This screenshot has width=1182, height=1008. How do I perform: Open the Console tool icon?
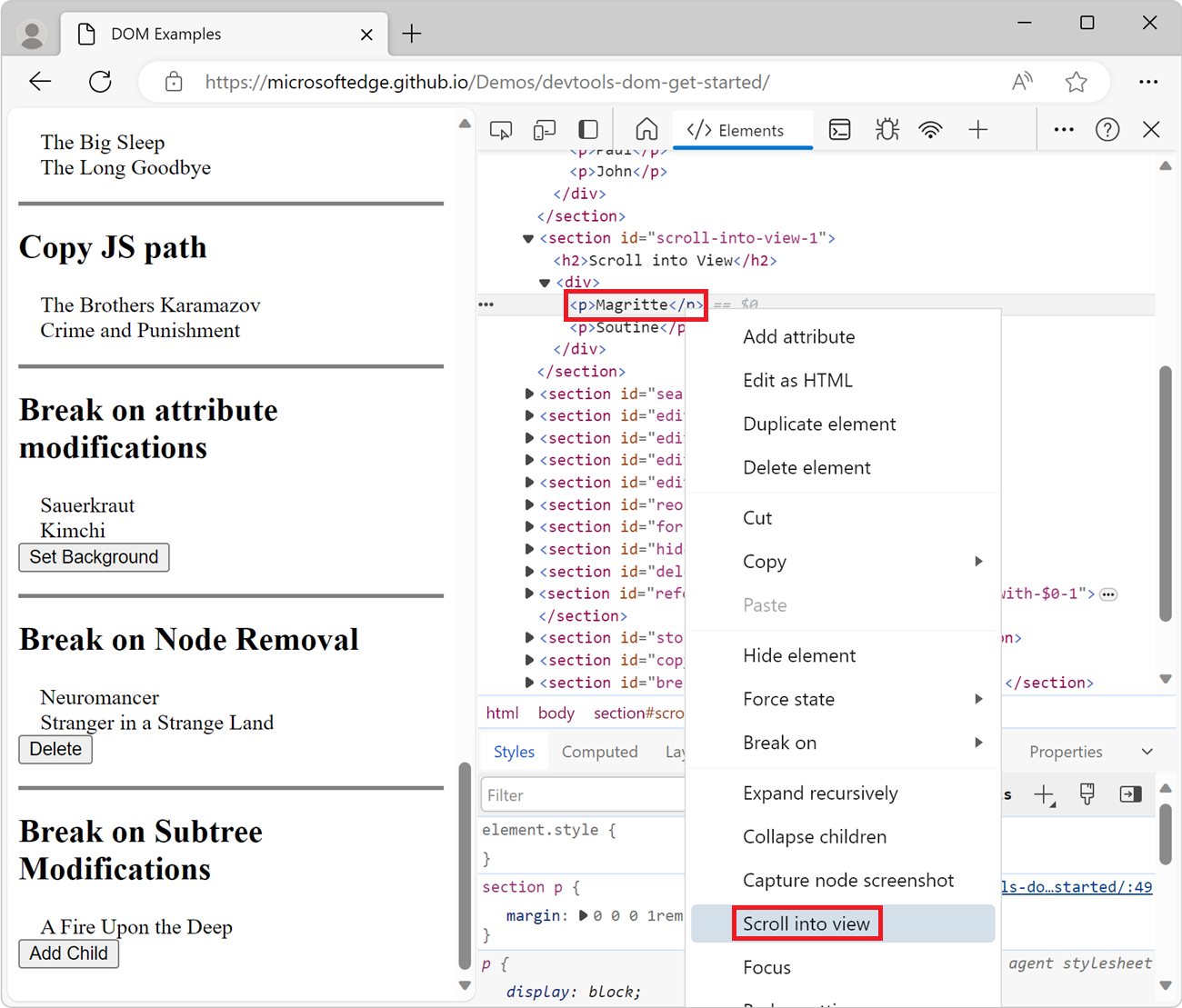(840, 130)
